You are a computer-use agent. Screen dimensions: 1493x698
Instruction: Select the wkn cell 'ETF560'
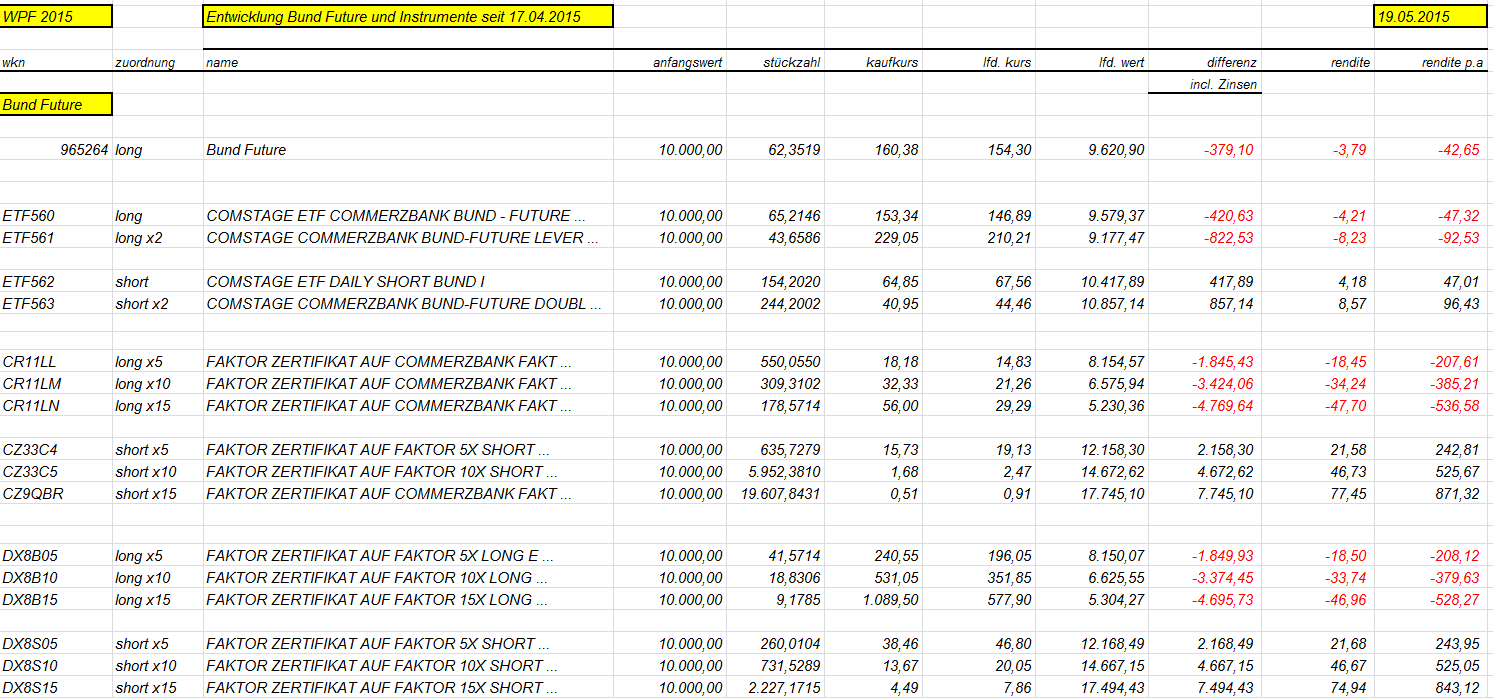point(29,216)
